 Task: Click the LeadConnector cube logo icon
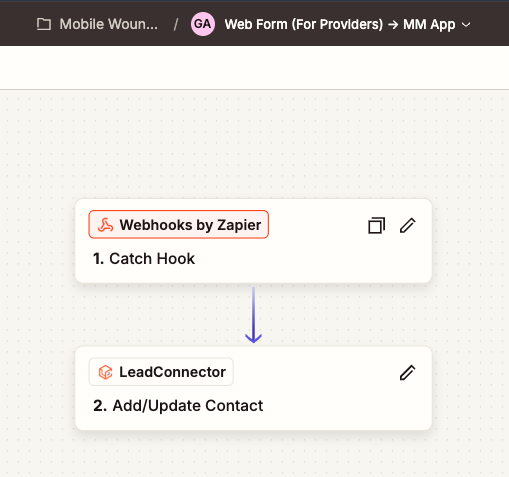click(x=105, y=372)
